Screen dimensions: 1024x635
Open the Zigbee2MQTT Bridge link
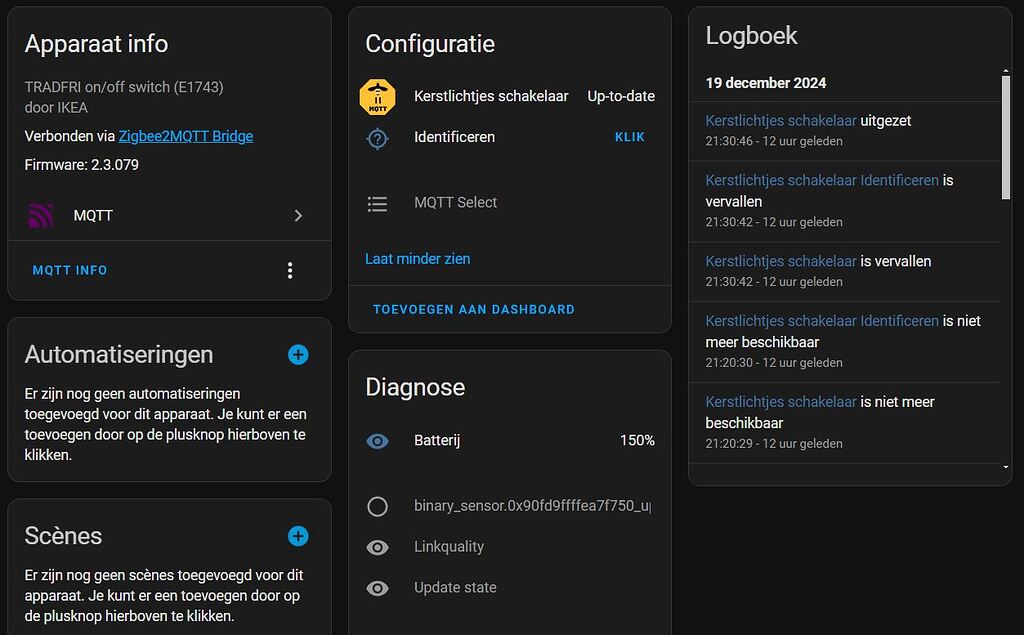pos(185,136)
